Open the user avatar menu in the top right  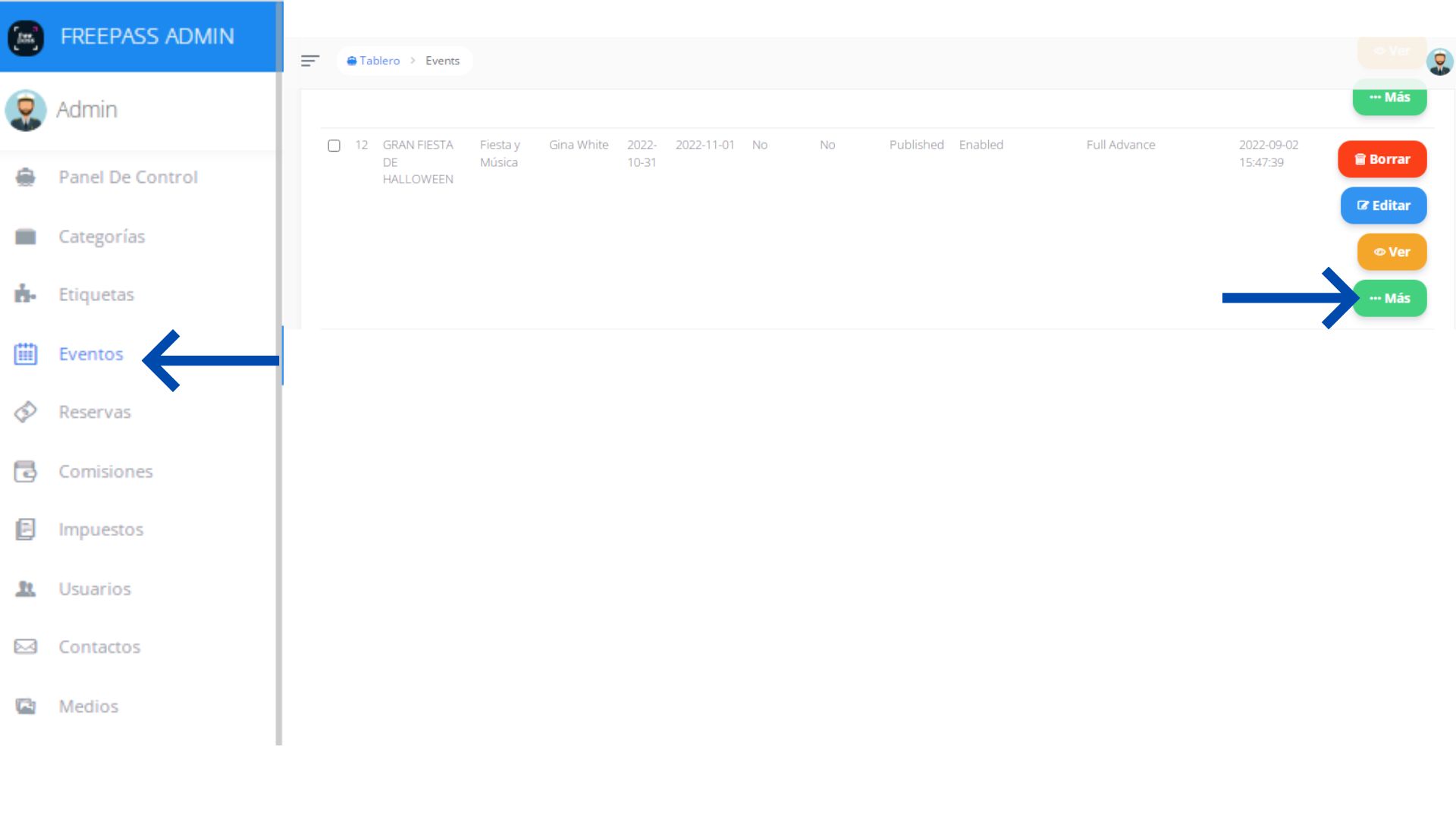coord(1439,62)
